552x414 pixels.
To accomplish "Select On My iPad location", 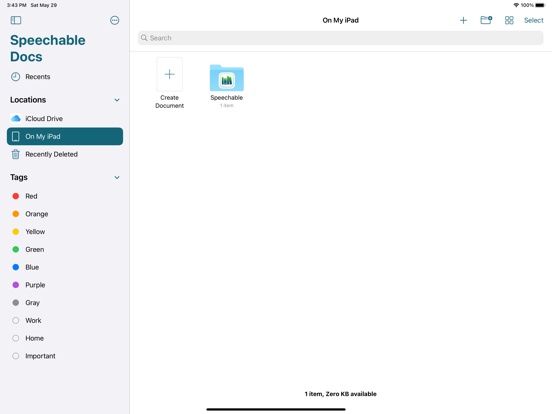I will tap(65, 136).
